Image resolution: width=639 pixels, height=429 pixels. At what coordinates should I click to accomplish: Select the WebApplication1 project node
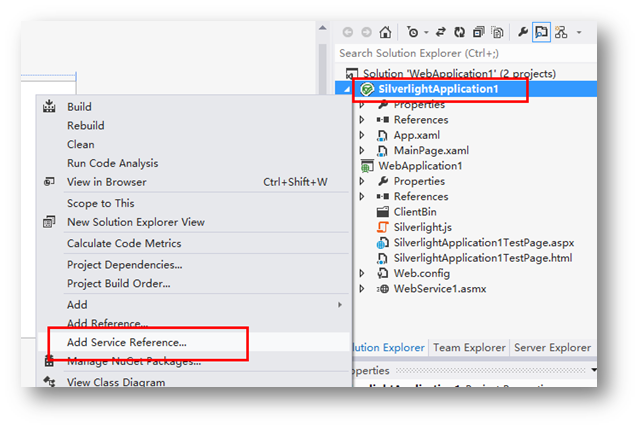tap(420, 166)
